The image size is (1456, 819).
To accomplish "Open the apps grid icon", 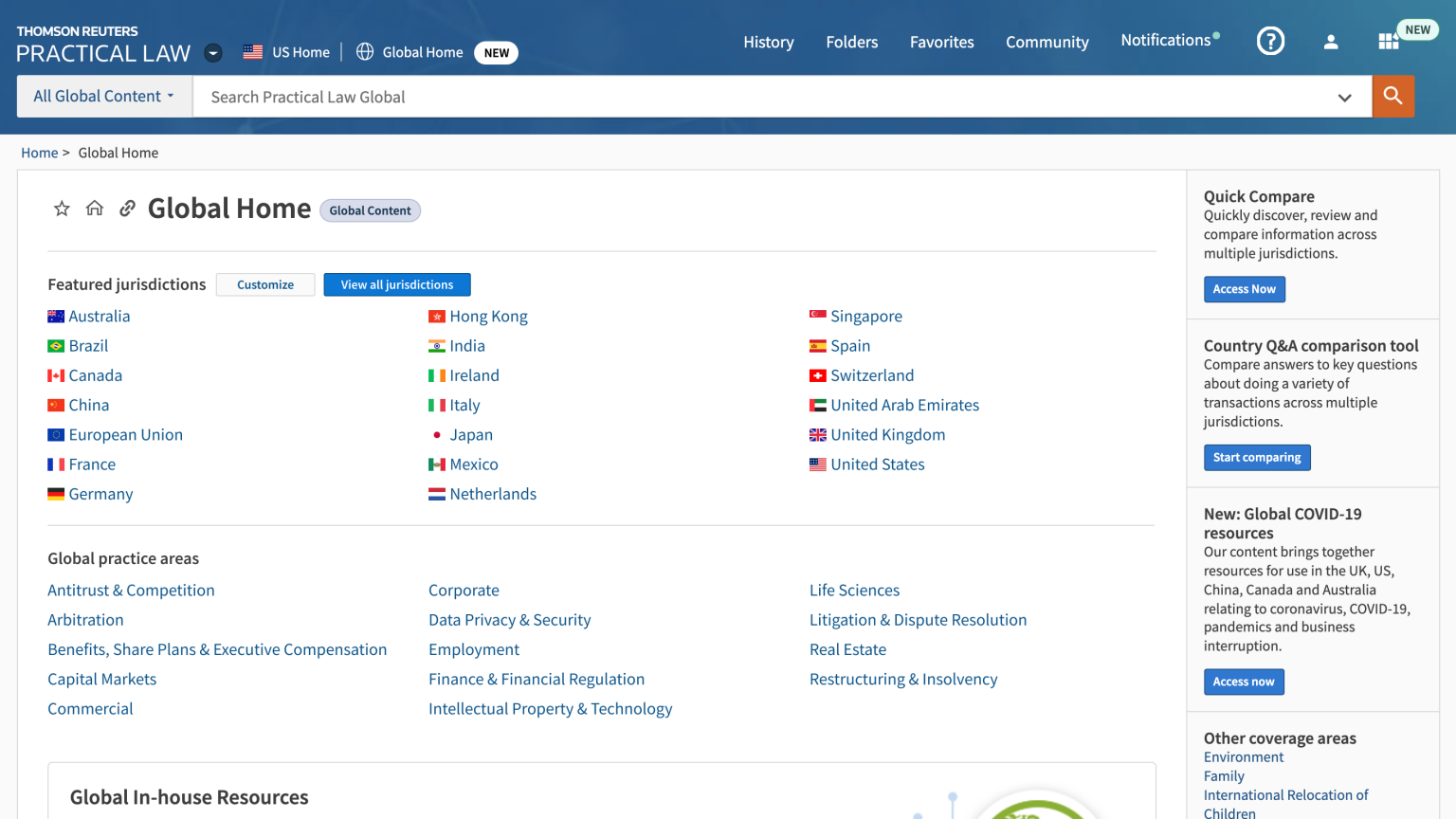I will (x=1388, y=42).
